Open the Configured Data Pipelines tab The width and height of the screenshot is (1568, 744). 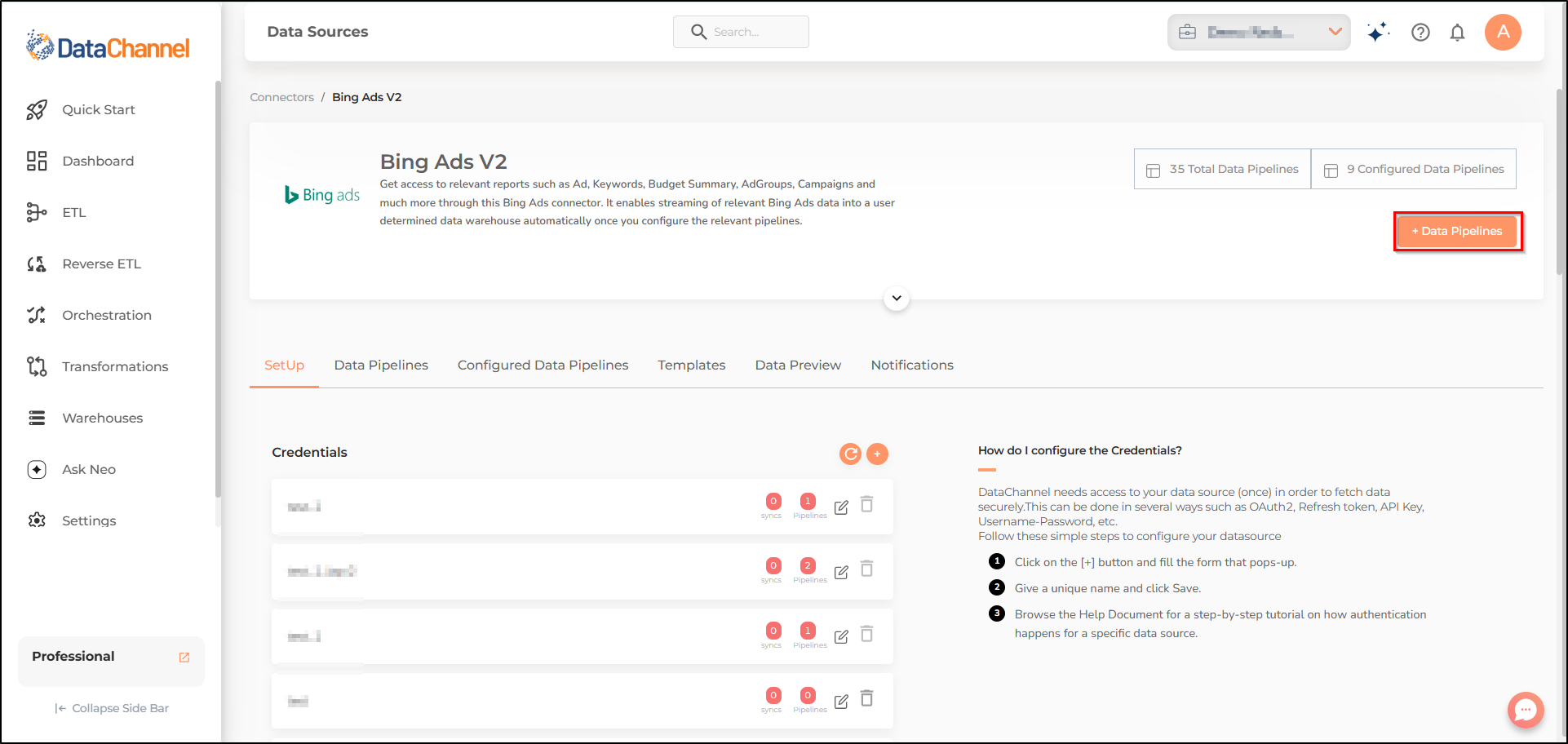543,365
